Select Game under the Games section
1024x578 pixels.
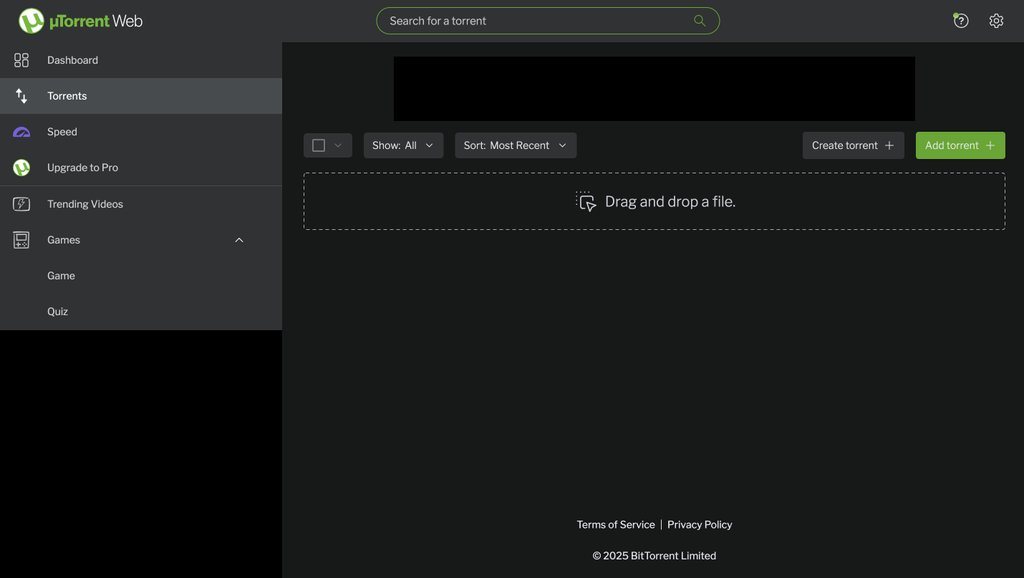tap(61, 275)
